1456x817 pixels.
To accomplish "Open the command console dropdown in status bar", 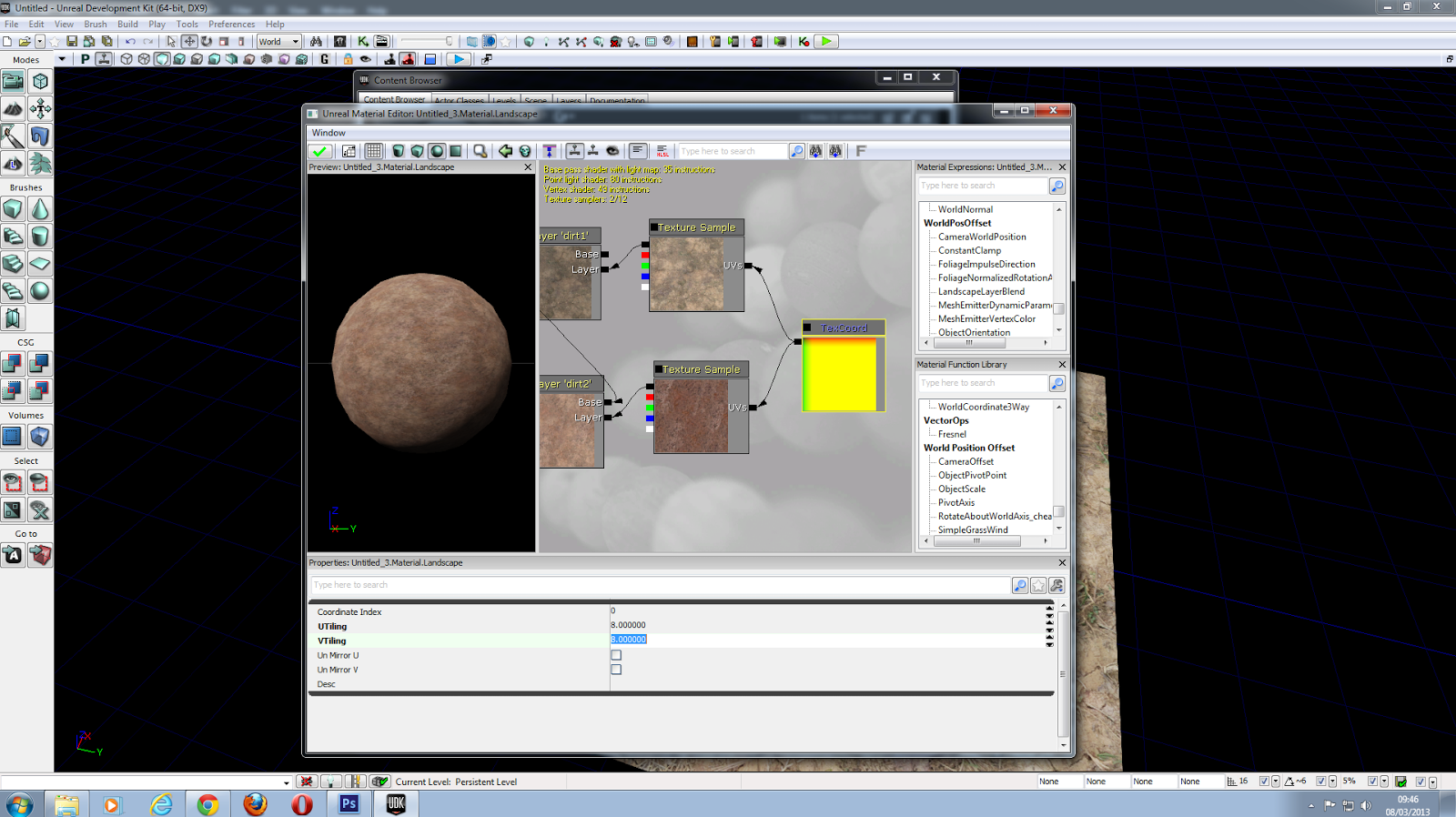I will click(286, 782).
